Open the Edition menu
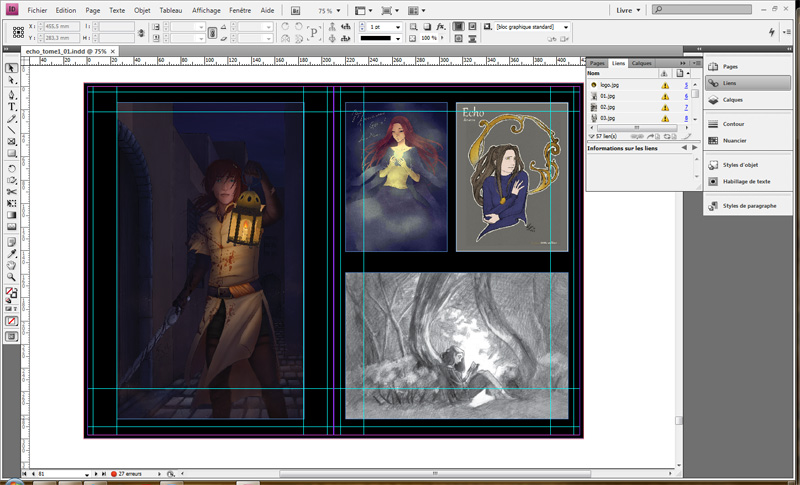800x485 pixels. coord(66,10)
